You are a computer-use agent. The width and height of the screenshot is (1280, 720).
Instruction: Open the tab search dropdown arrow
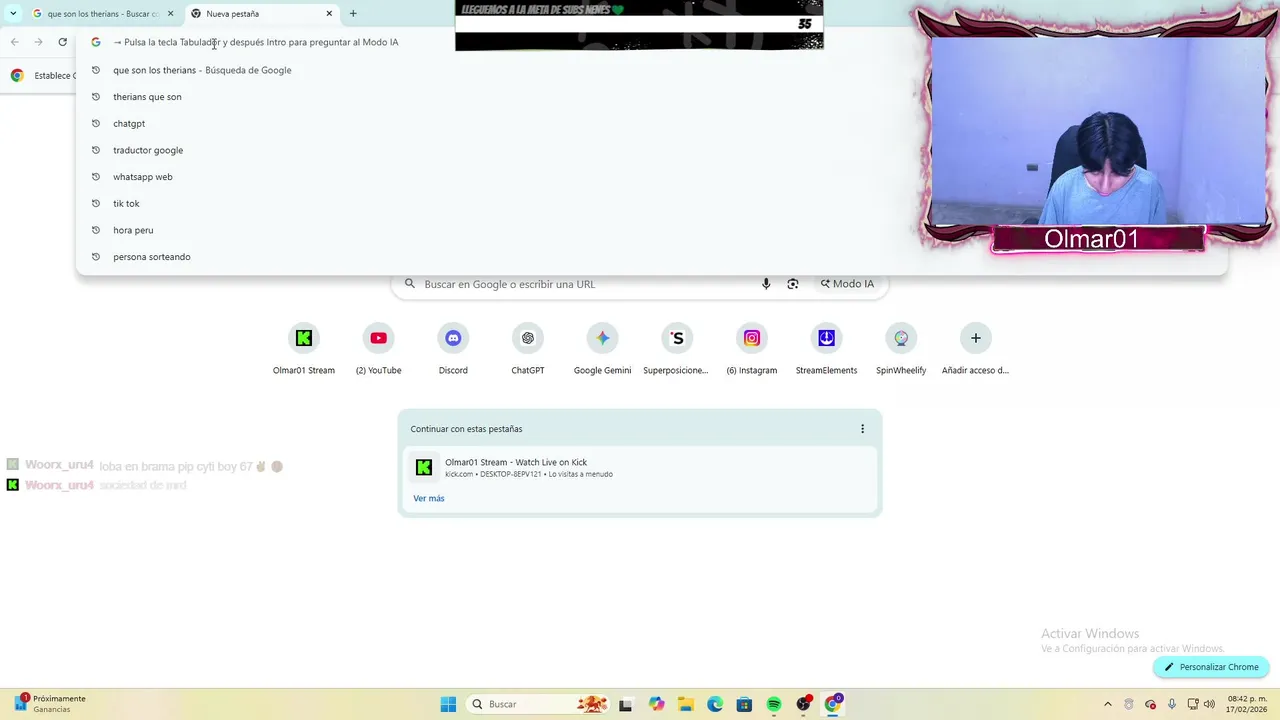[x=13, y=14]
